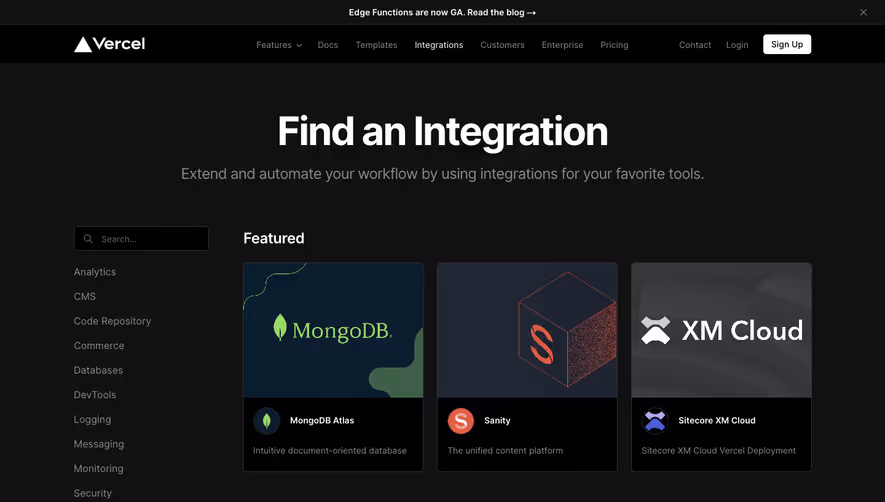Select the Monitoring category

point(98,469)
